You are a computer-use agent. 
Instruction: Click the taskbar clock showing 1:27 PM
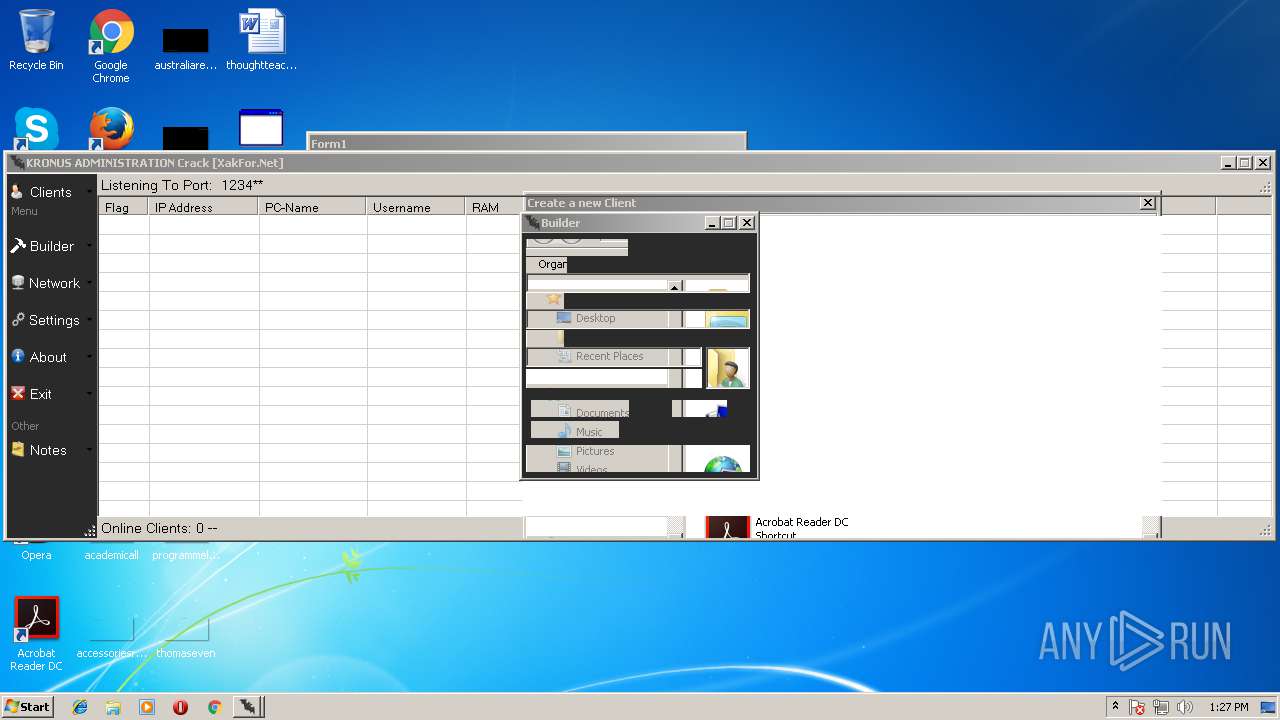pos(1228,707)
